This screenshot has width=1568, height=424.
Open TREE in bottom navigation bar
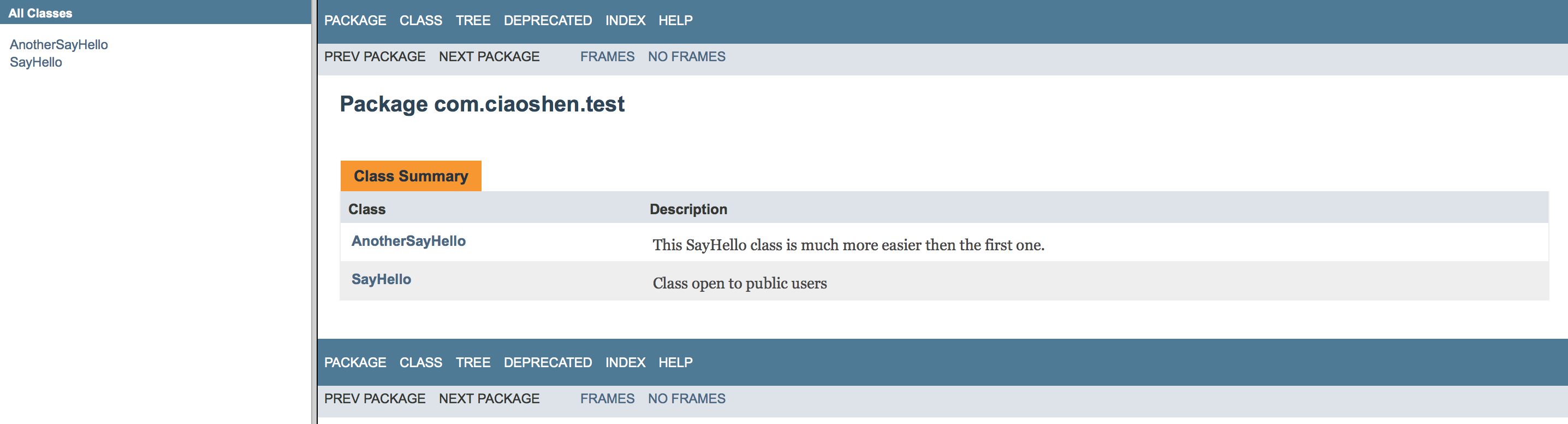coord(473,362)
